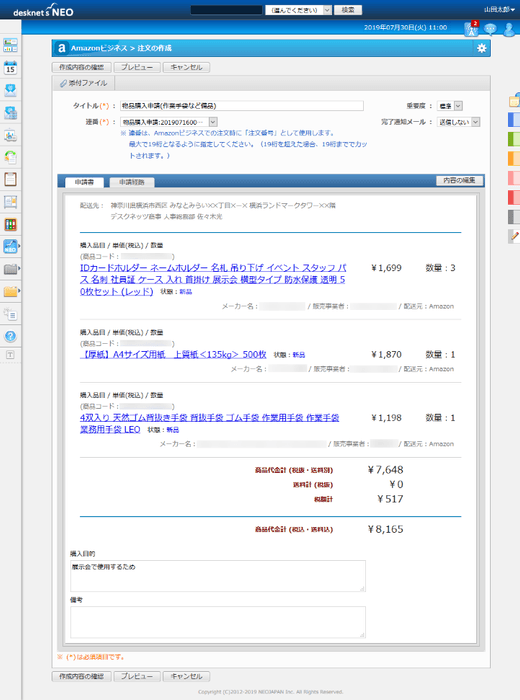This screenshot has width=520, height=700.
Task: Open the portal icon in the left sidebar
Action: coord(10,45)
